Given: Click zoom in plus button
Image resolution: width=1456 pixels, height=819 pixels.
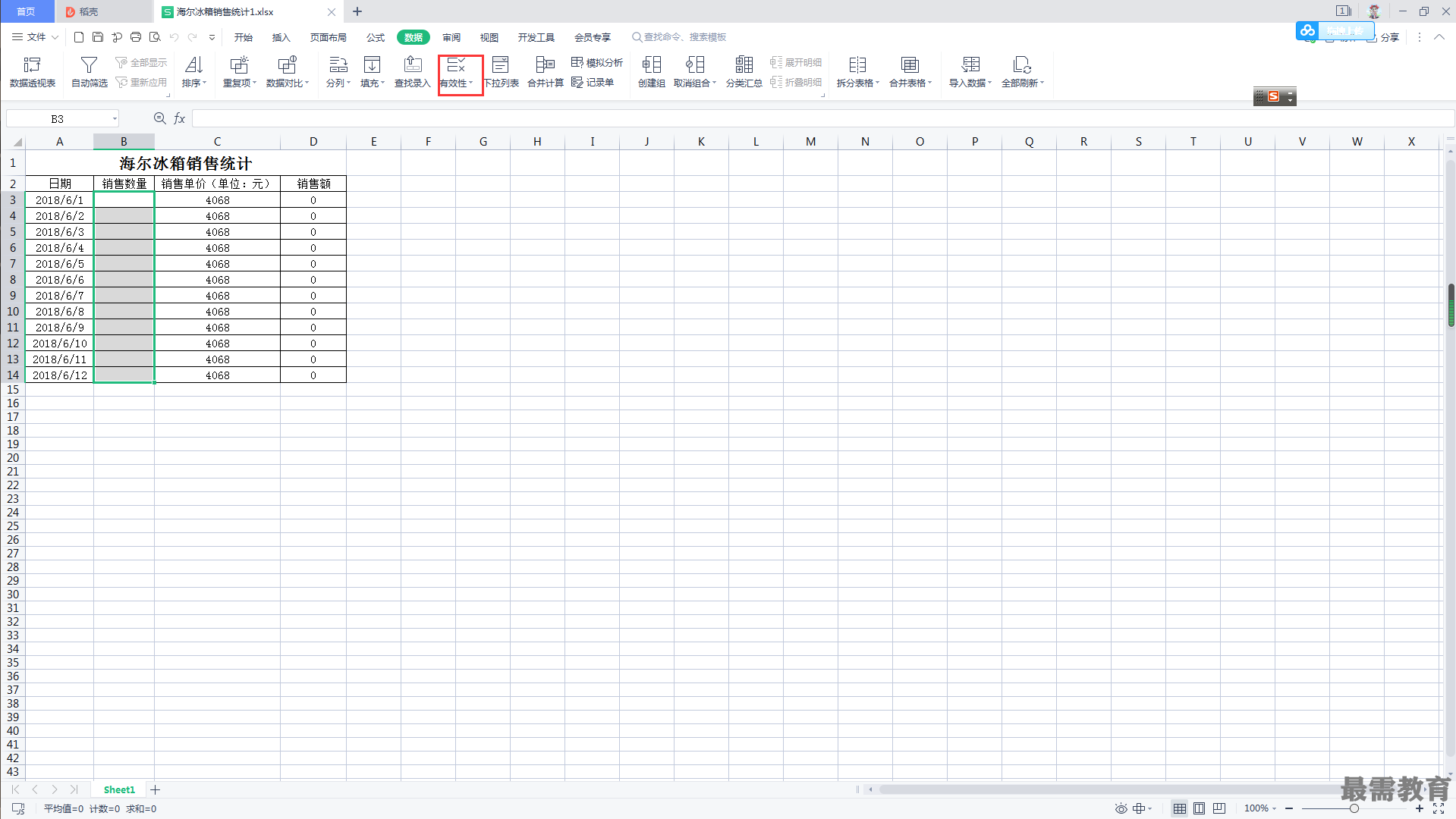Looking at the screenshot, I should (x=1420, y=808).
